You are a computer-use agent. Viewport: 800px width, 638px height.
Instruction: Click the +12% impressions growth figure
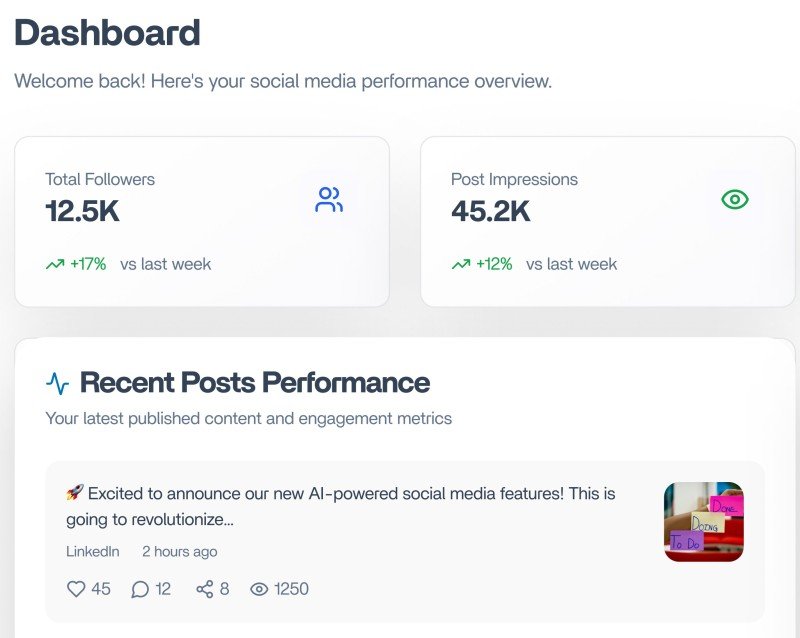(x=494, y=265)
